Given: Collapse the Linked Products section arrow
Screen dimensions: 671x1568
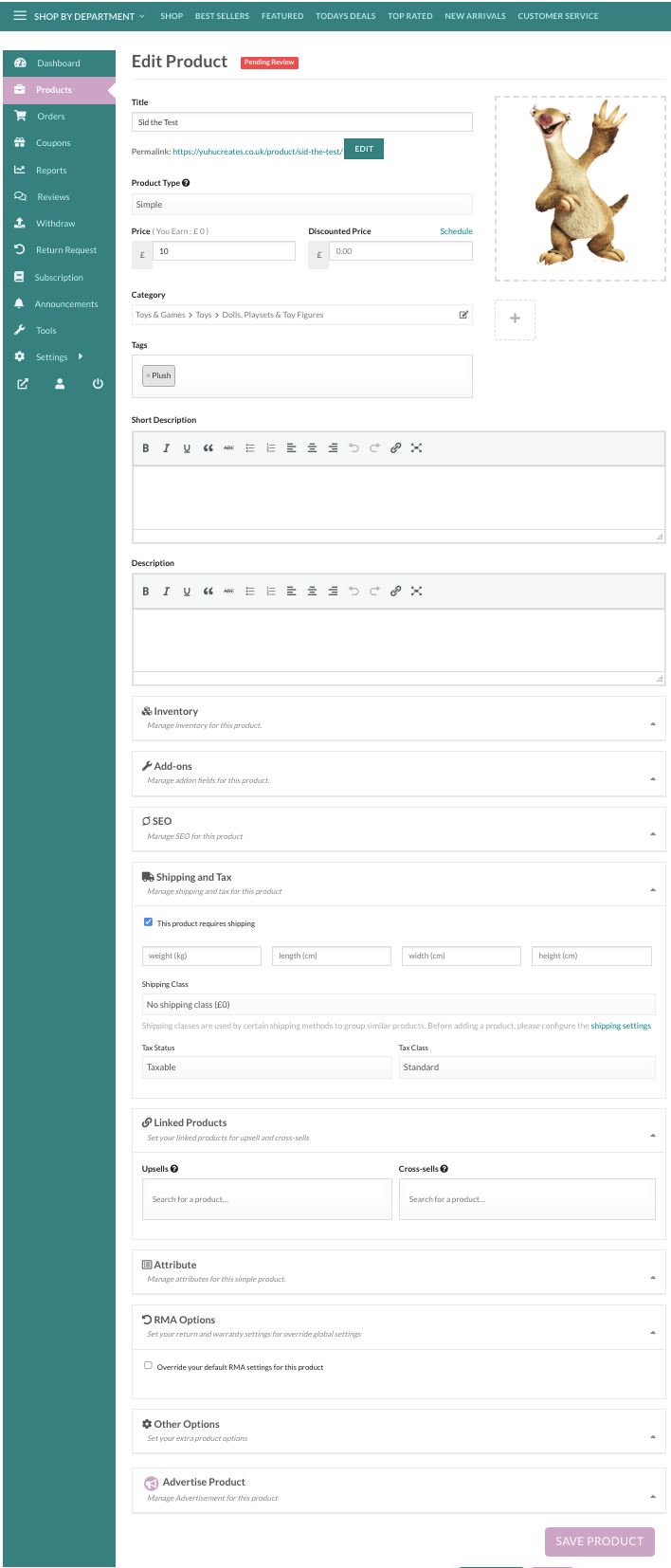Looking at the screenshot, I should tap(653, 1135).
